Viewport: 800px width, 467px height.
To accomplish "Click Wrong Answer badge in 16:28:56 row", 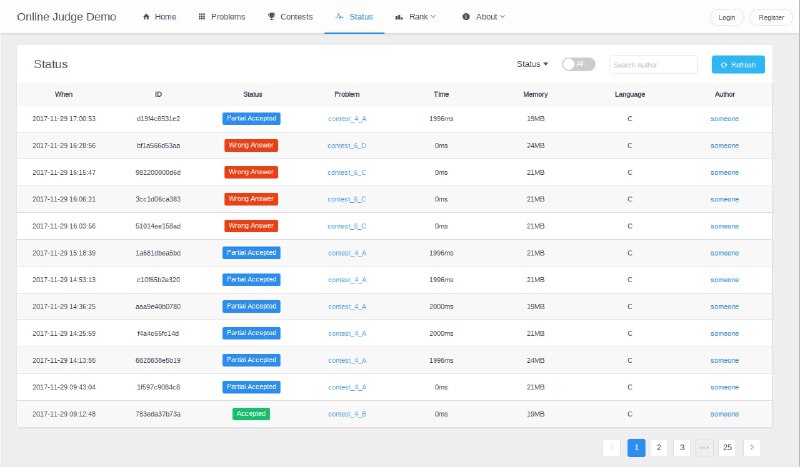I will 251,145.
